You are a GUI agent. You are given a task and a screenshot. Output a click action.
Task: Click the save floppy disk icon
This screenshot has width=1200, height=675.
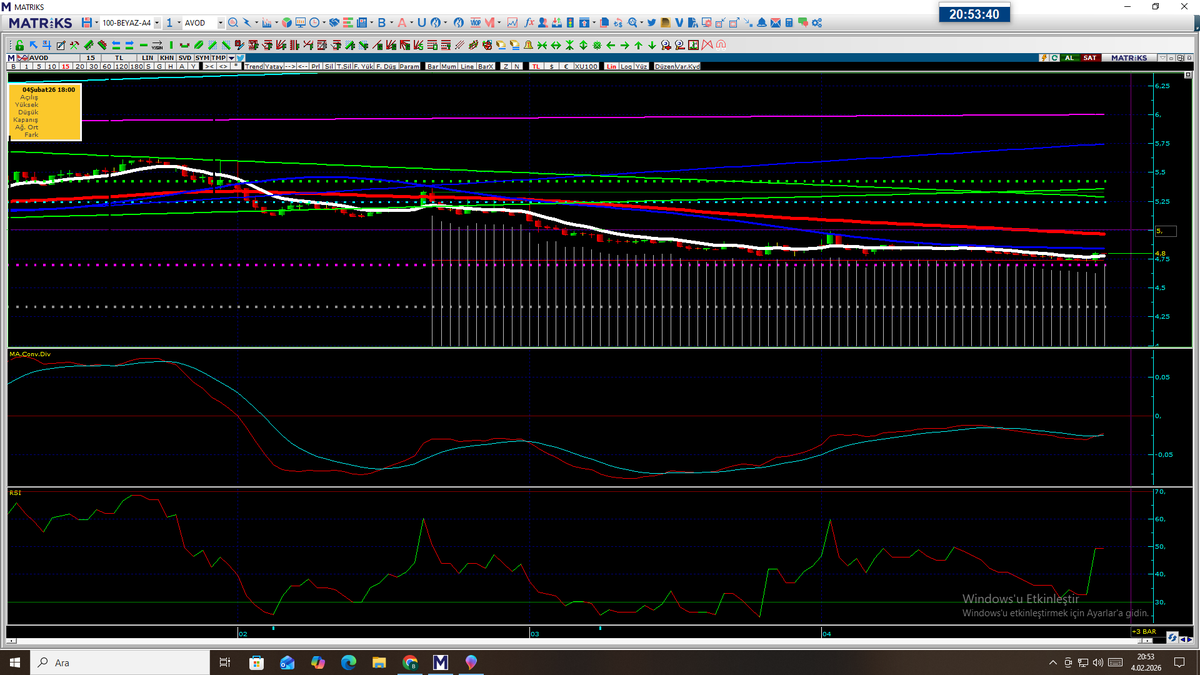coord(87,22)
